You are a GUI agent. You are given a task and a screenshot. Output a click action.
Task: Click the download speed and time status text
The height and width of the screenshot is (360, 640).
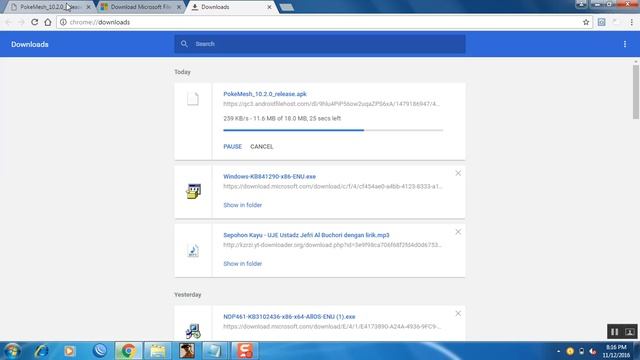point(282,118)
